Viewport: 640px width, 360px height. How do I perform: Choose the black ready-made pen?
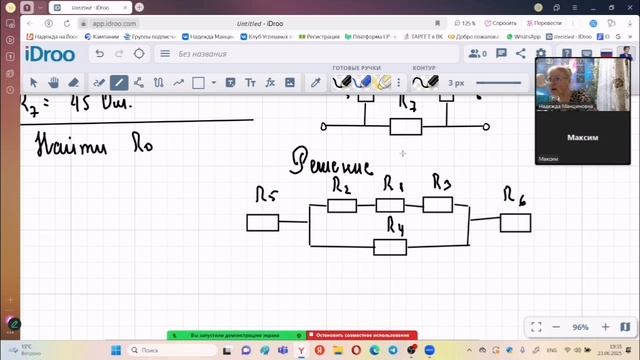[x=342, y=82]
